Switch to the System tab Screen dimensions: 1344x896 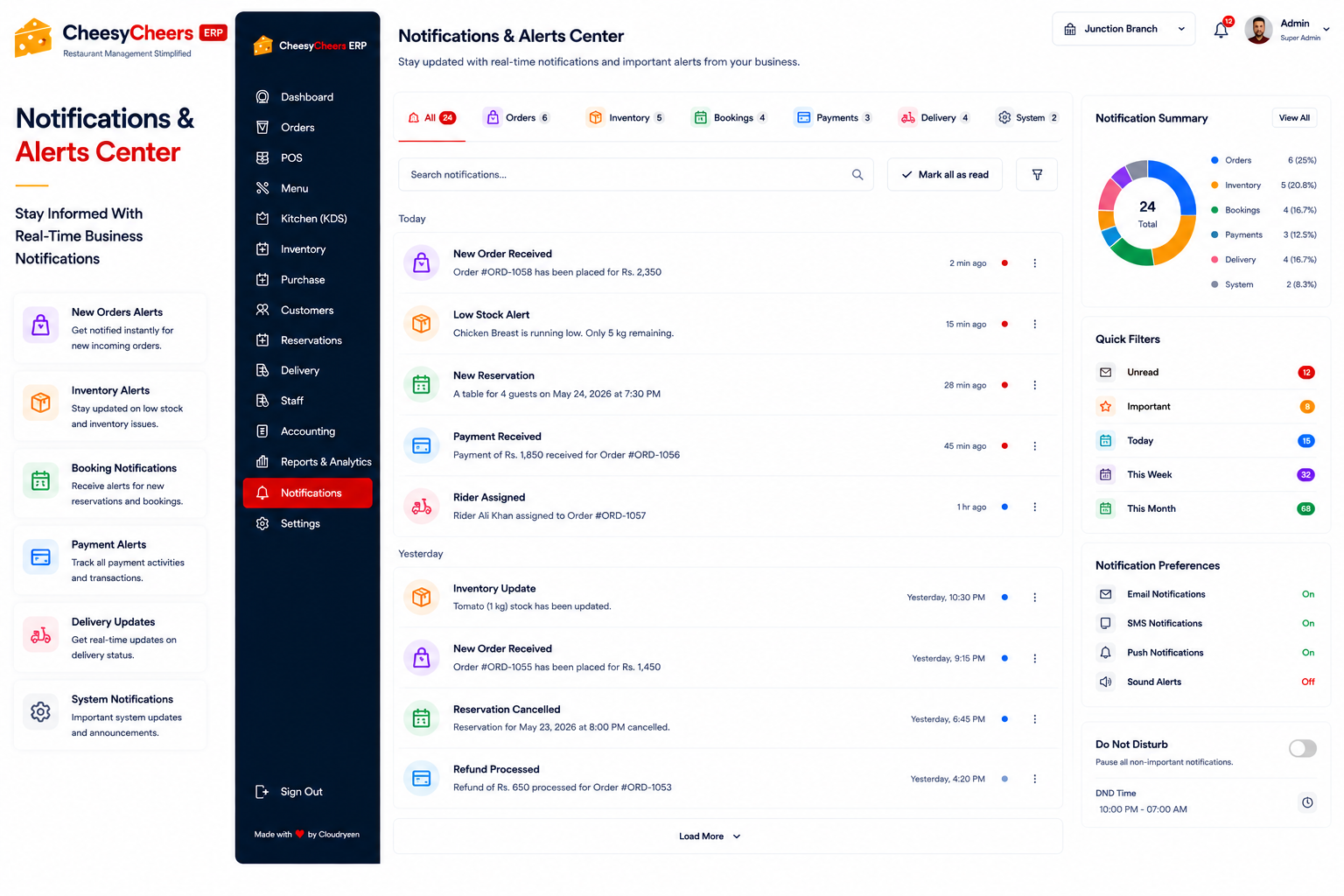pos(1028,118)
